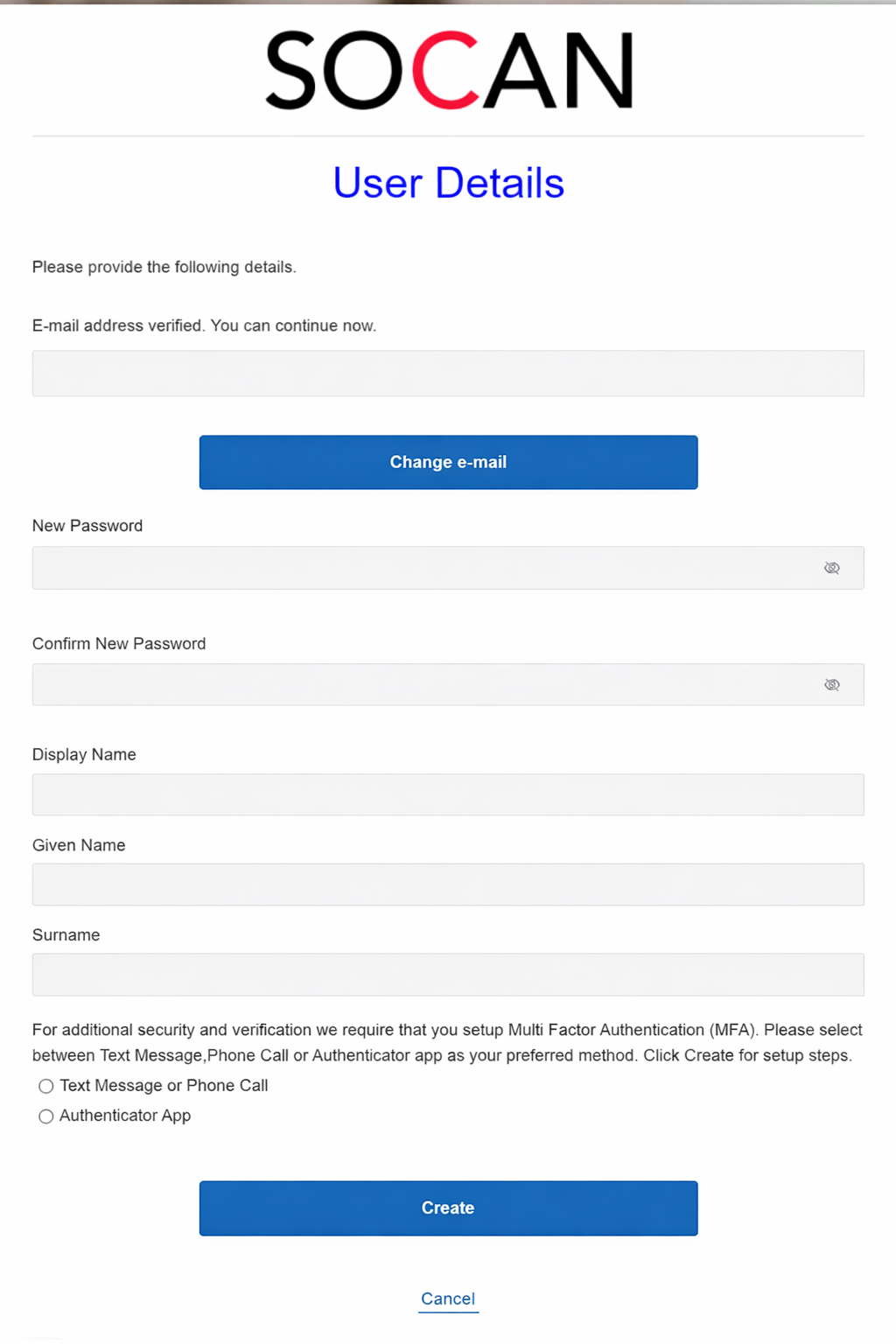Click the Confirm New Password input
Screen dimensions: 896x1344
420,684
